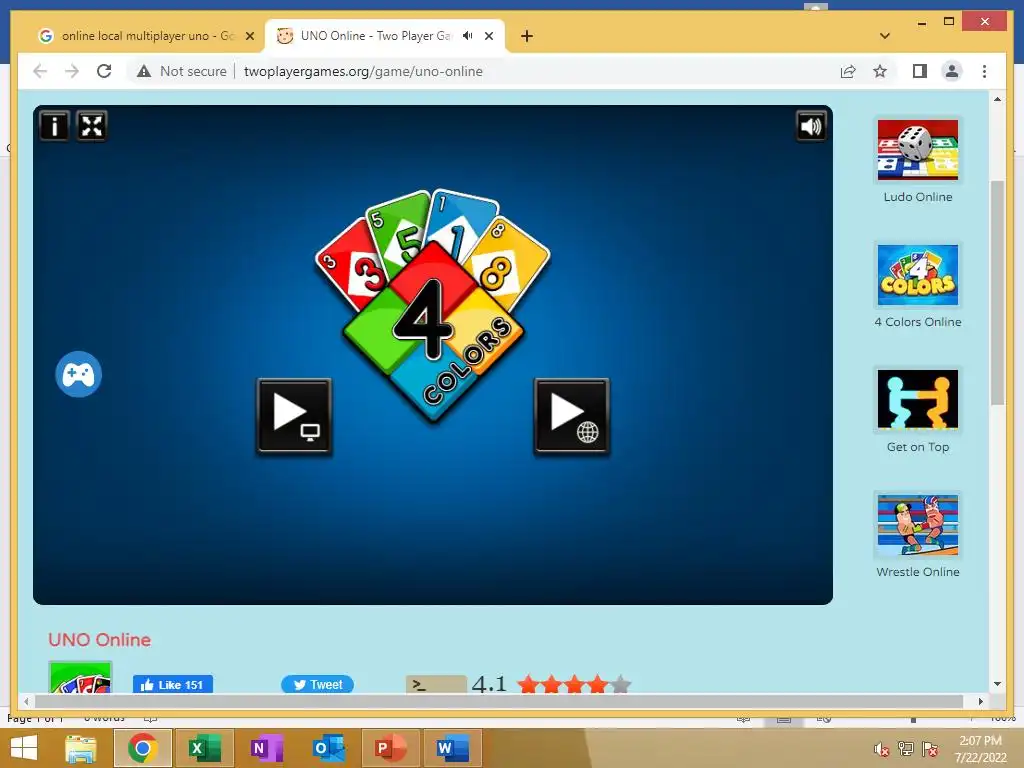1024x768 pixels.
Task: Click the Facebook Like 151 button
Action: (172, 684)
